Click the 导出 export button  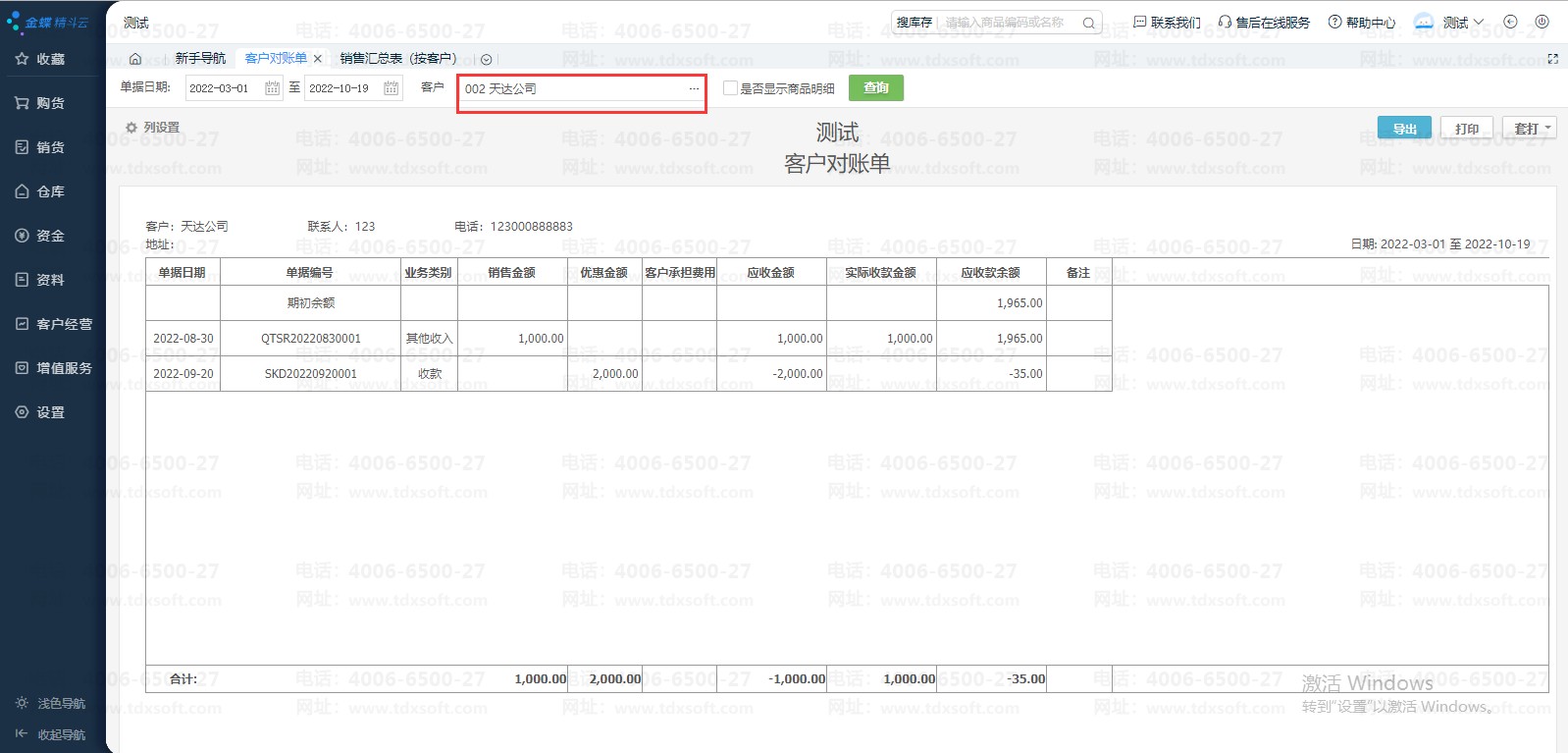(1404, 129)
